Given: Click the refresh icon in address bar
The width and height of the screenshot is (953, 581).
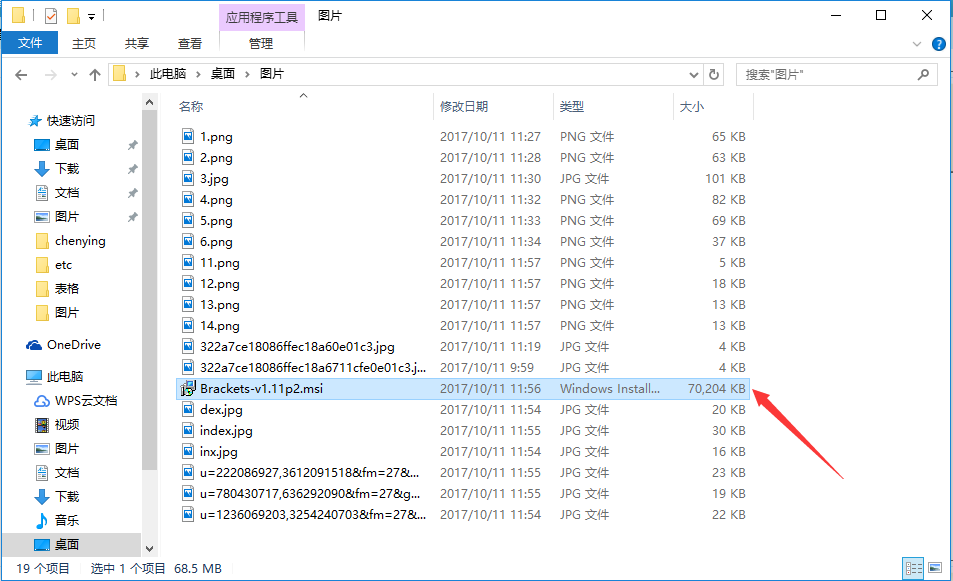Looking at the screenshot, I should (x=714, y=74).
